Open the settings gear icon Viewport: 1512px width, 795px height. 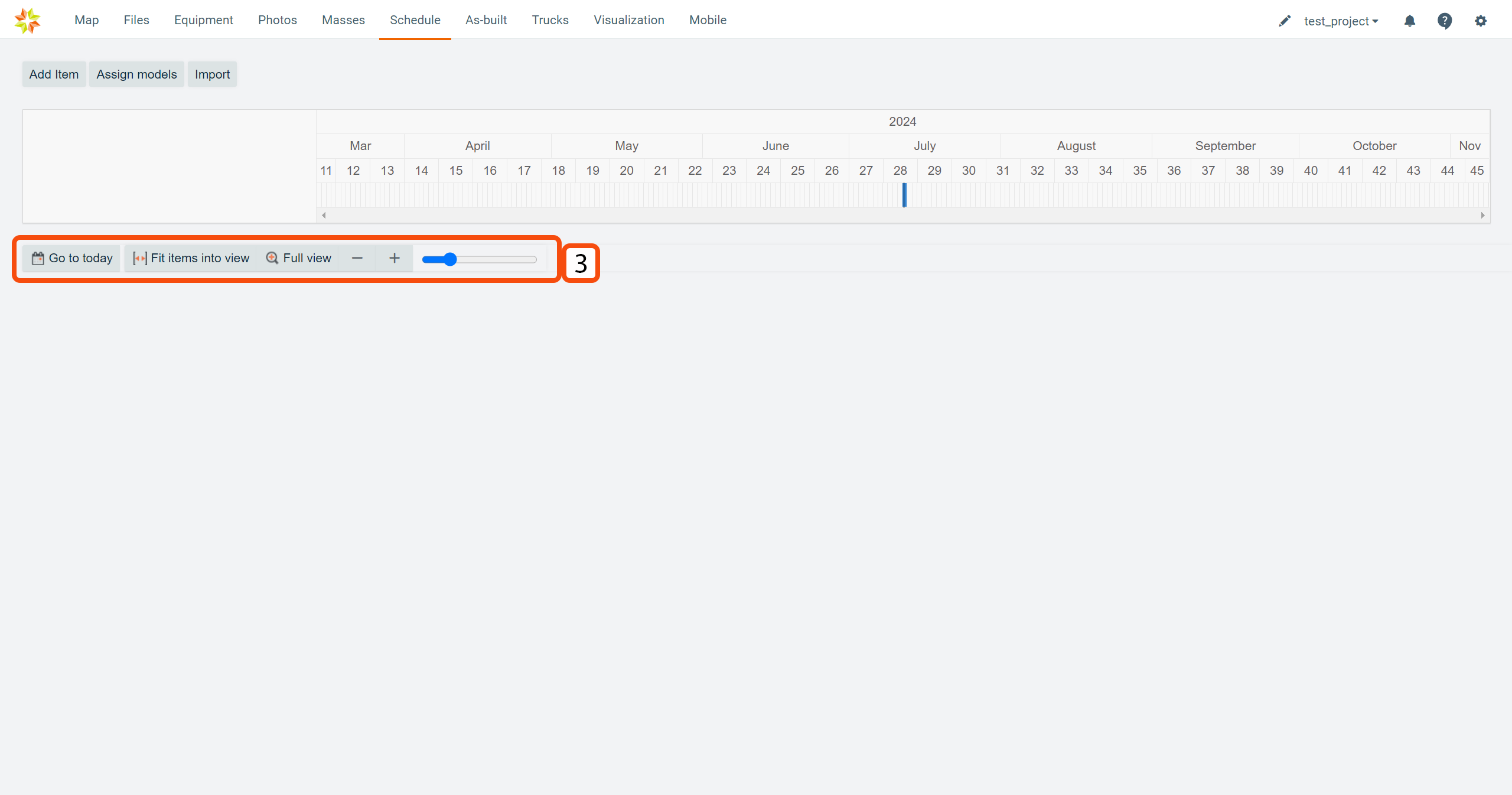pos(1480,21)
